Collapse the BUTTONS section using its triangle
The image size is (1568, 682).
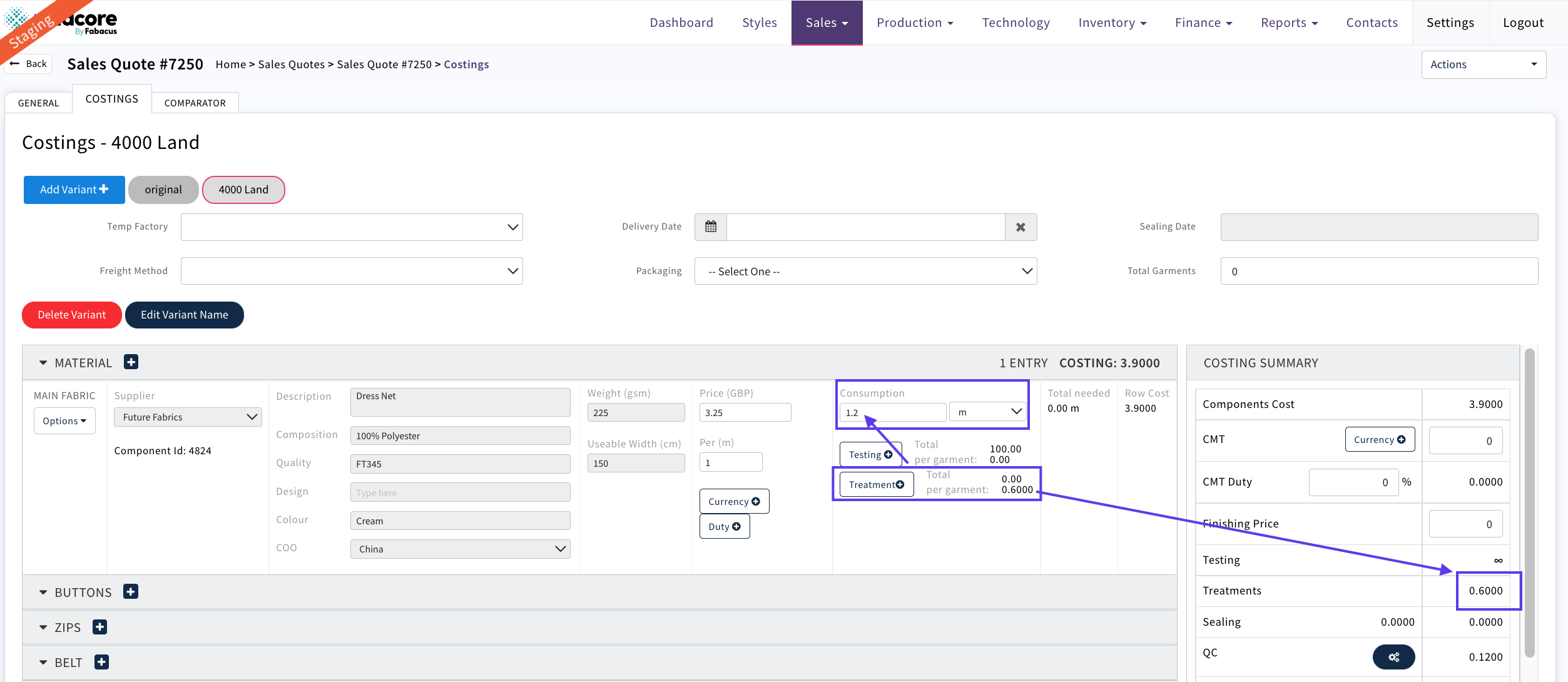(43, 593)
